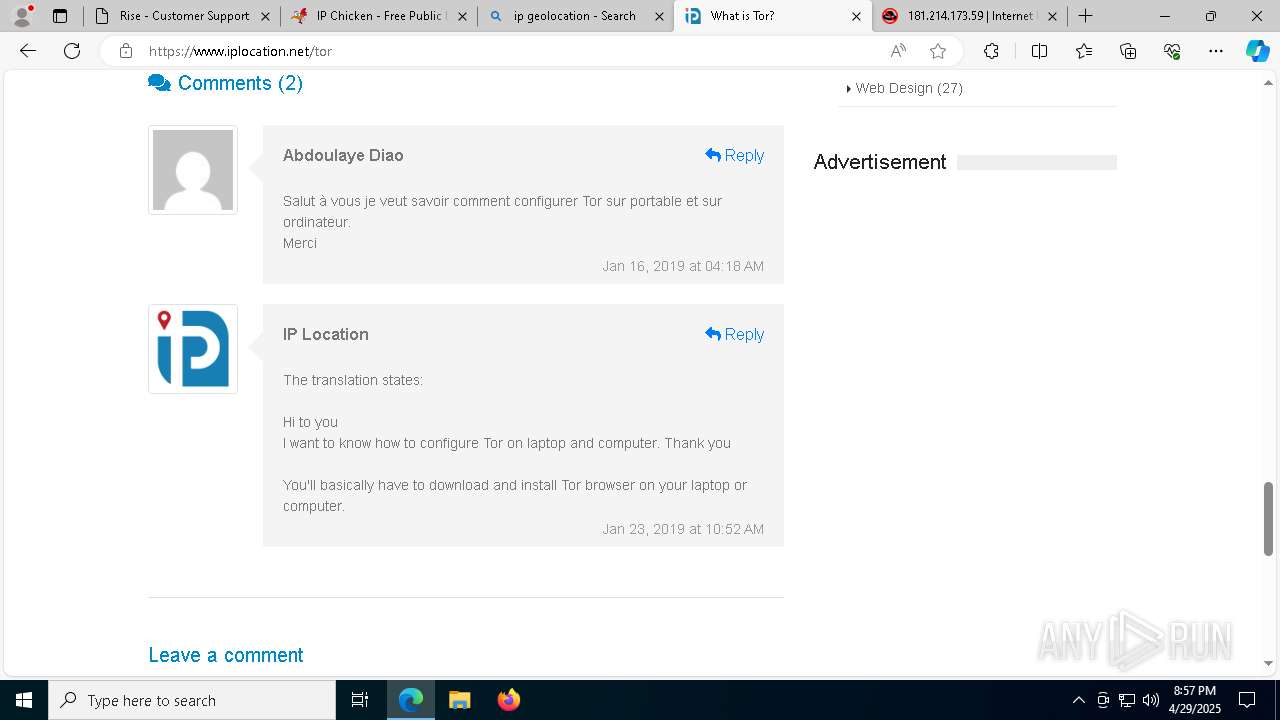Go back with the browser back arrow
This screenshot has height=720, width=1280.
coord(28,51)
